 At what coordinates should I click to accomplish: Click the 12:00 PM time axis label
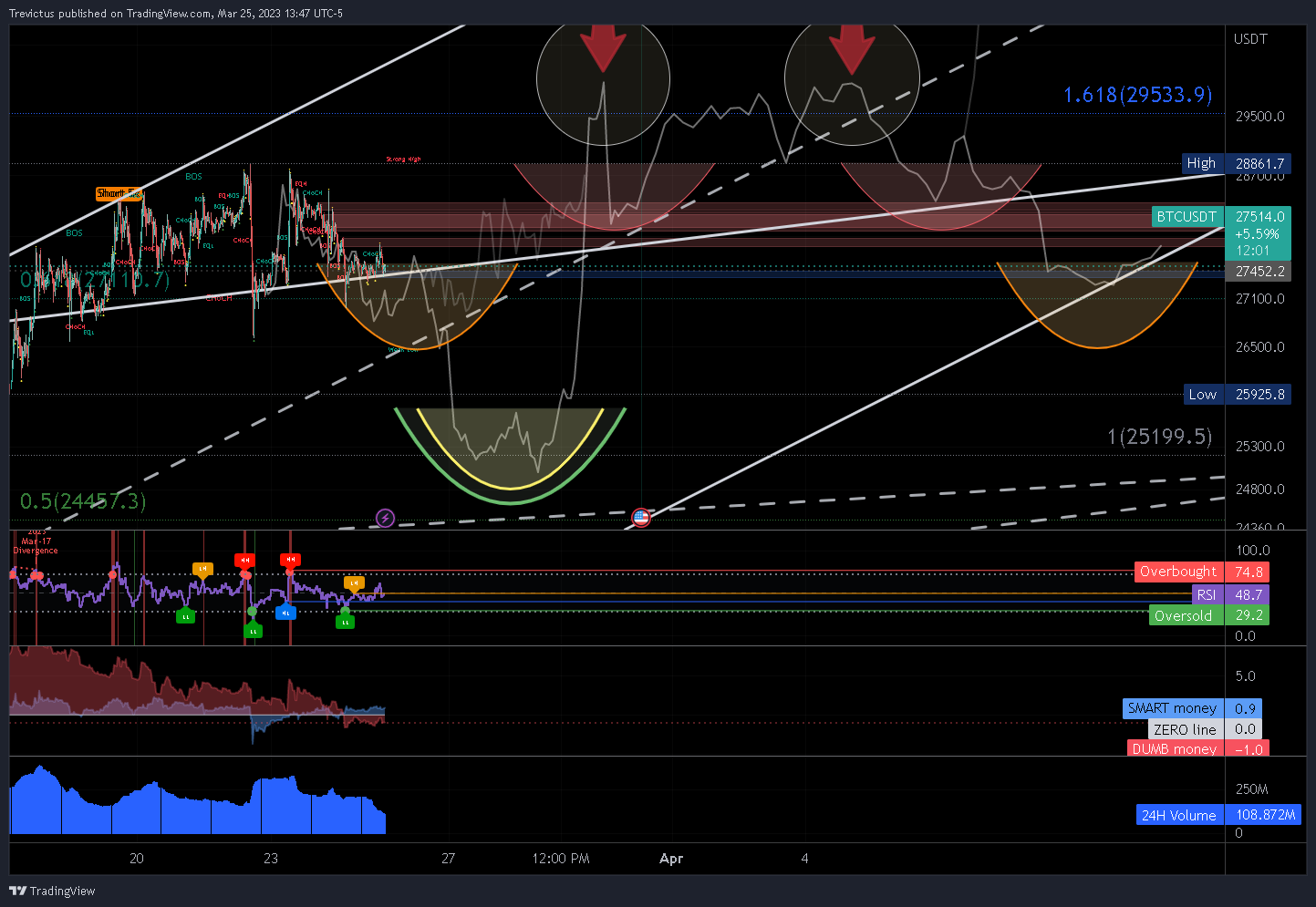tap(561, 859)
